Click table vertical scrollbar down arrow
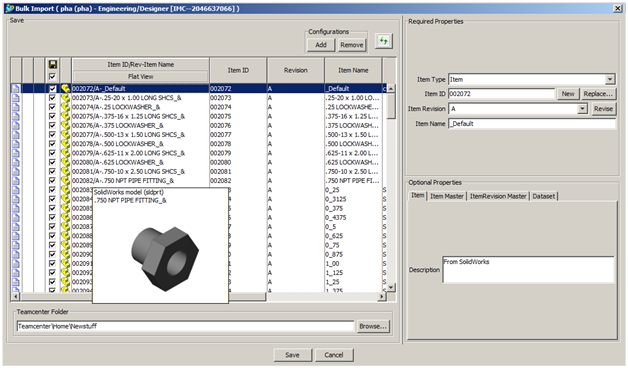This screenshot has width=628, height=368. [391, 287]
